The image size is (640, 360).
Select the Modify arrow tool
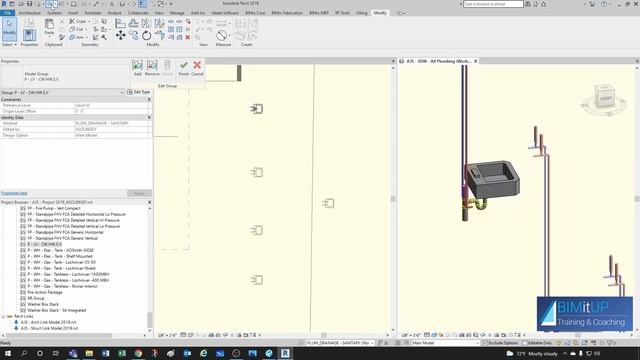click(x=9, y=29)
